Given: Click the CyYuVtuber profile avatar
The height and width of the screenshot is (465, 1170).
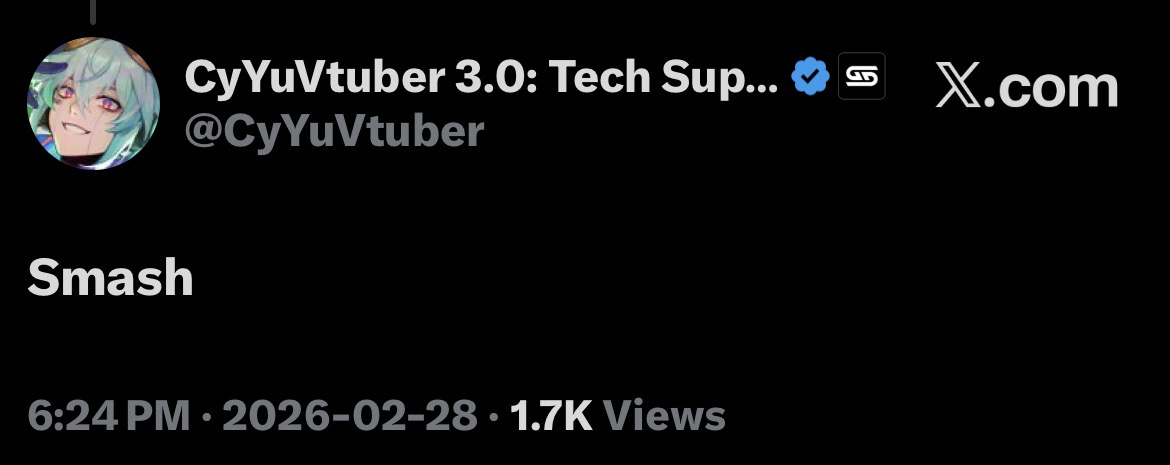Looking at the screenshot, I should (x=92, y=104).
